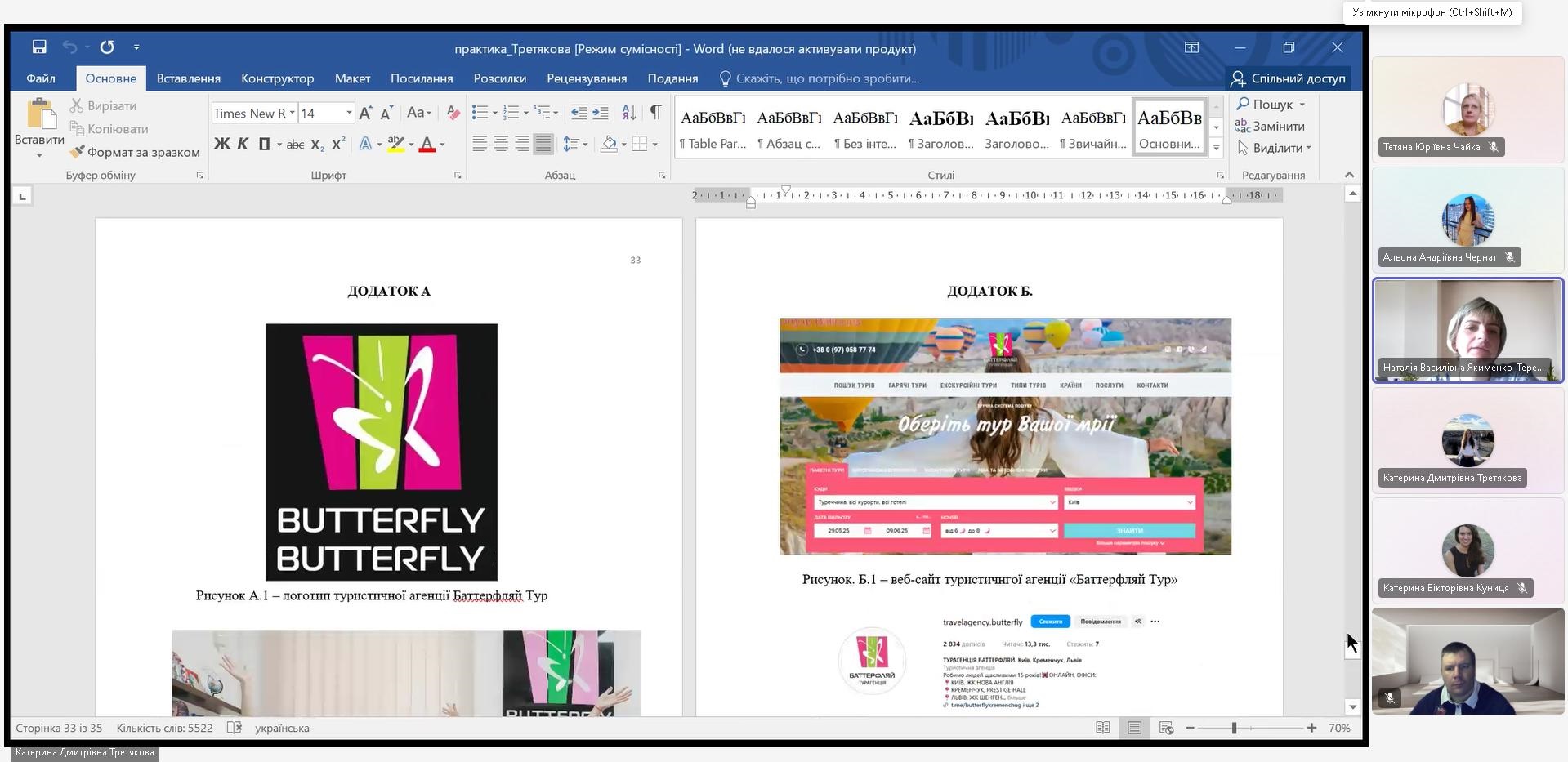Save the document with the floppy disk icon
The width and height of the screenshot is (1568, 762).
[x=39, y=47]
